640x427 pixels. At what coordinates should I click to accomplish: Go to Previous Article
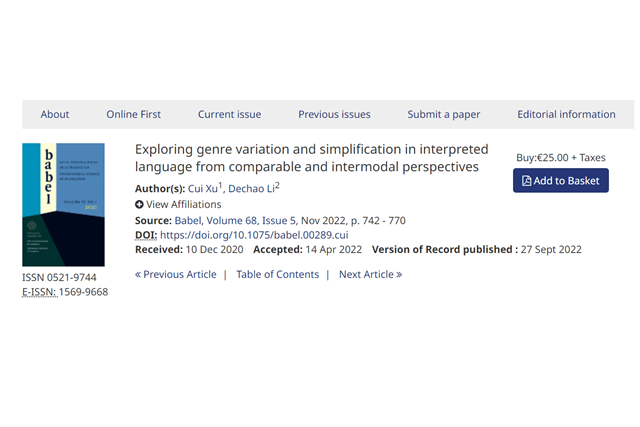(x=175, y=274)
